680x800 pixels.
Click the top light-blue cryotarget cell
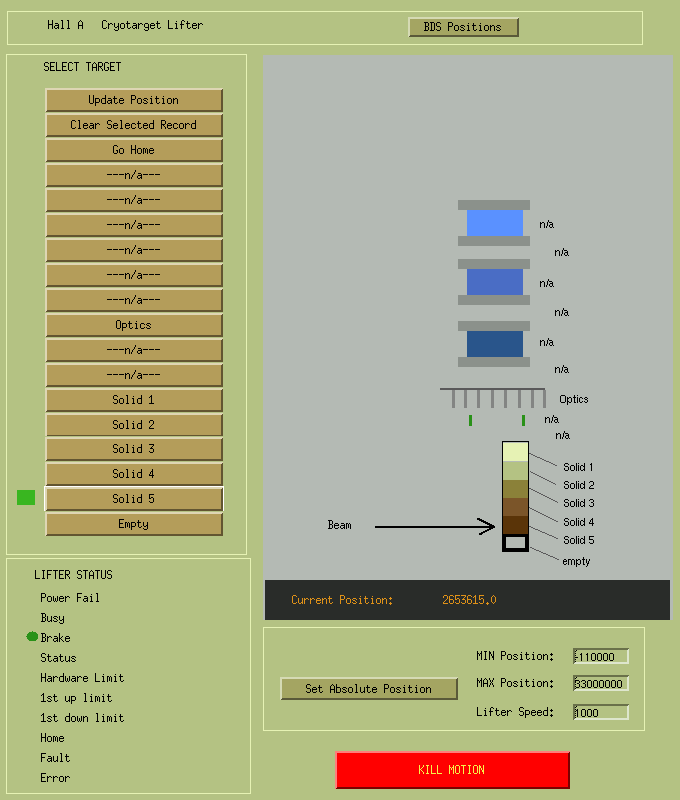point(494,223)
